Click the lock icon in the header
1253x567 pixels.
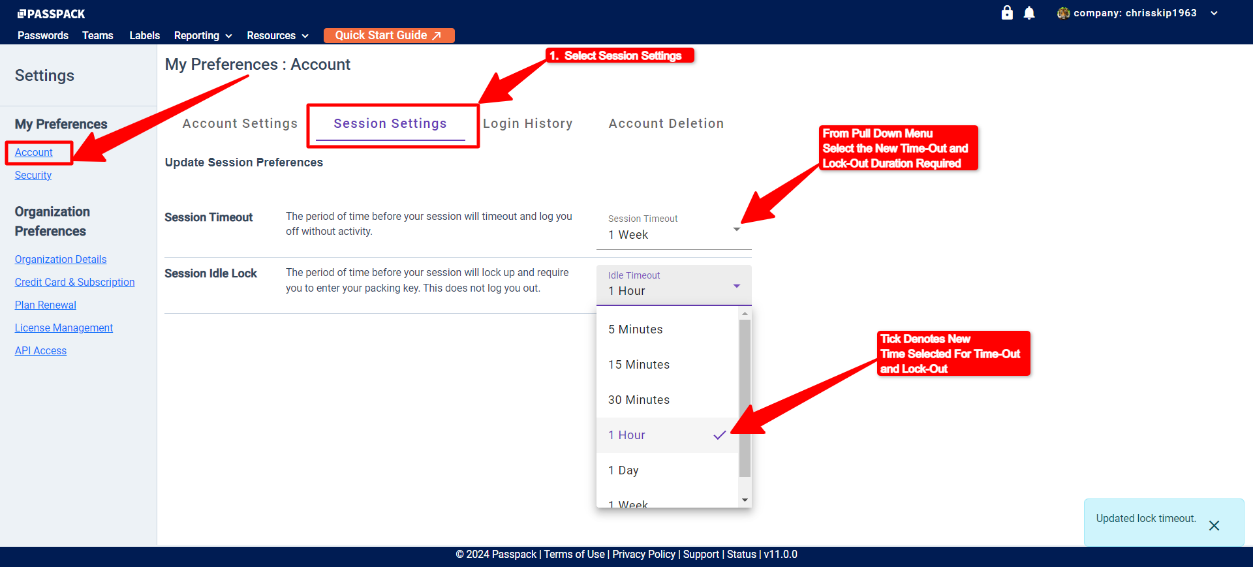coord(1007,13)
